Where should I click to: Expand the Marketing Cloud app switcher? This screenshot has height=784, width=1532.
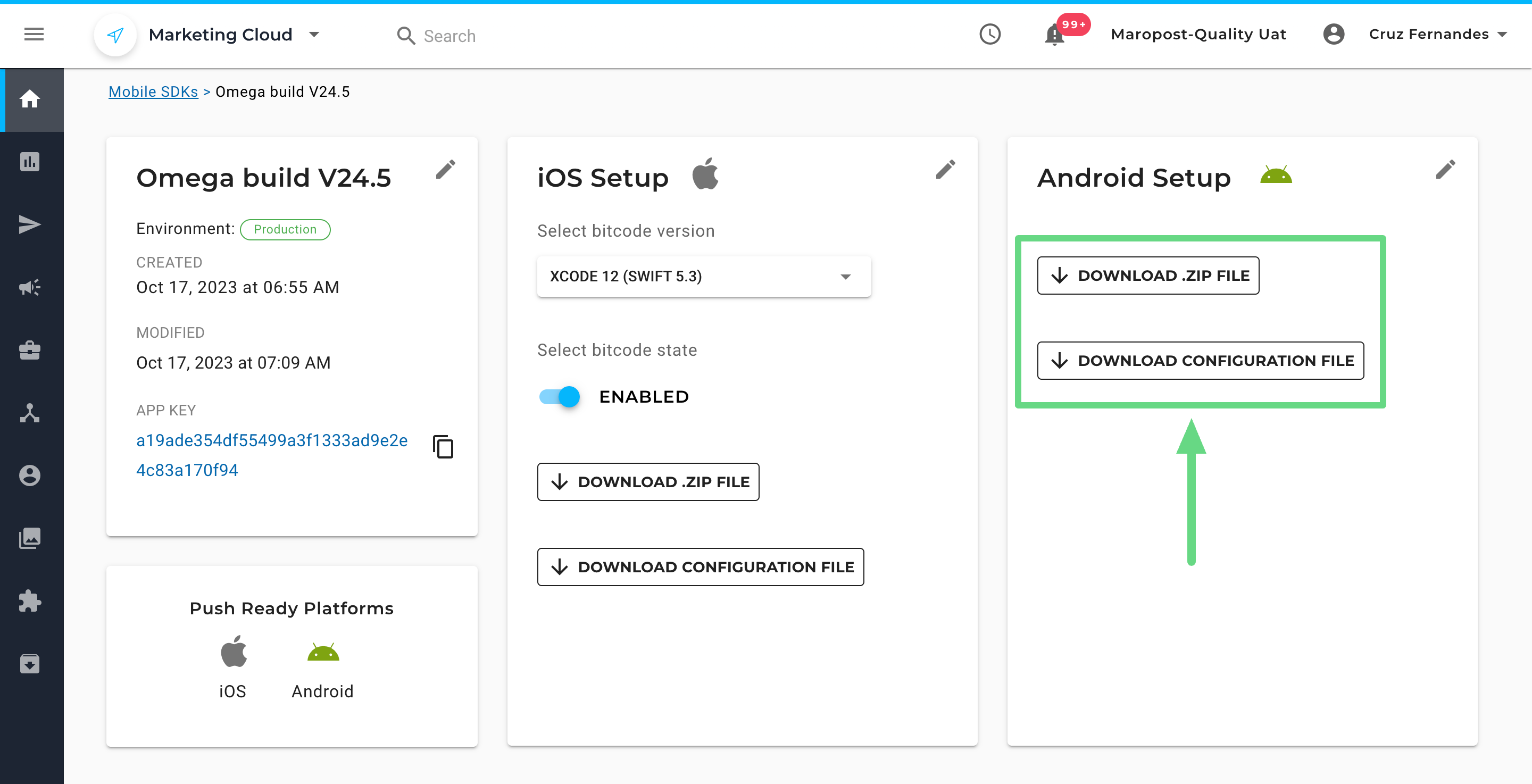[x=314, y=35]
